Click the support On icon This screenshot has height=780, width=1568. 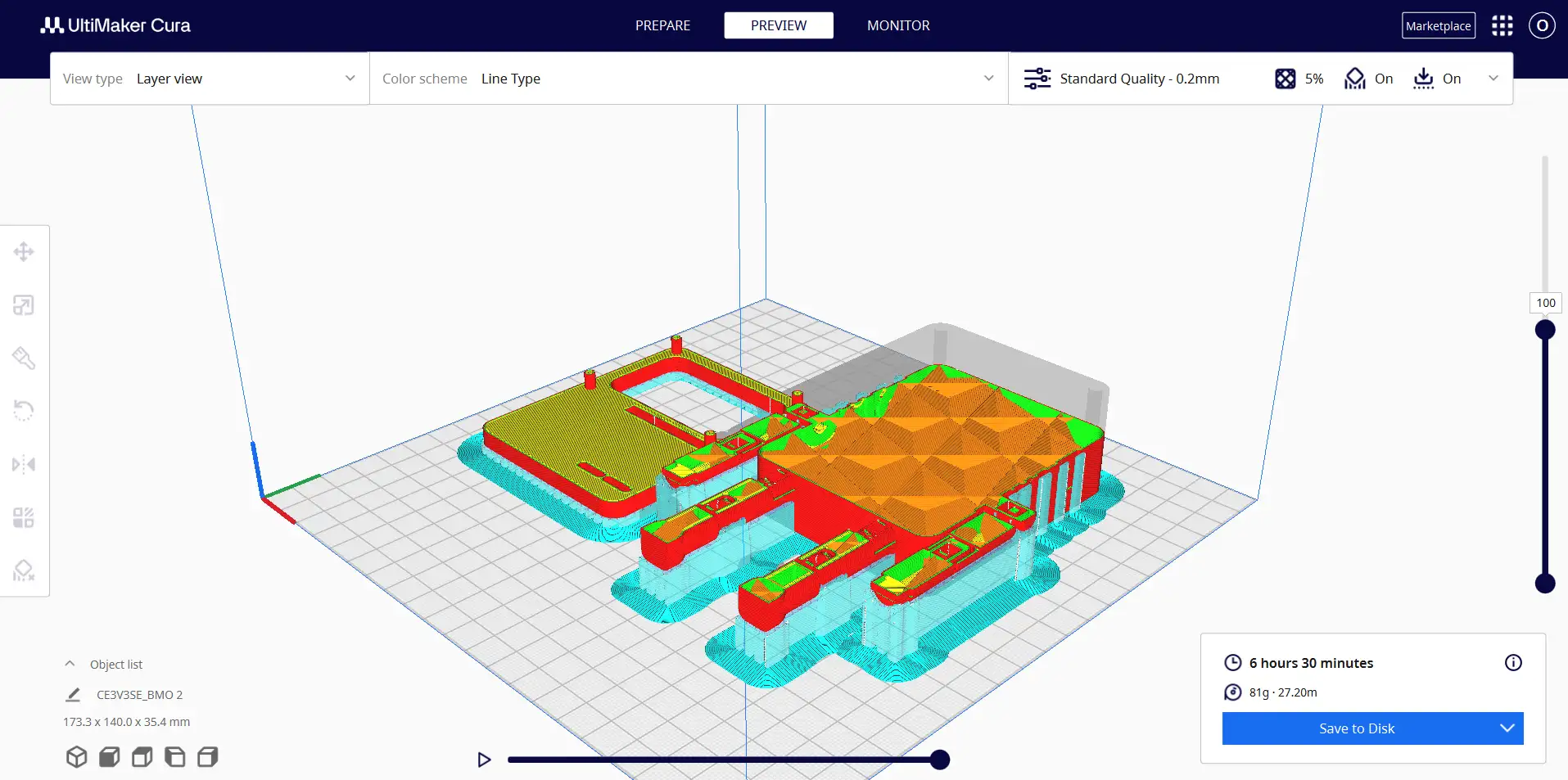tap(1355, 79)
